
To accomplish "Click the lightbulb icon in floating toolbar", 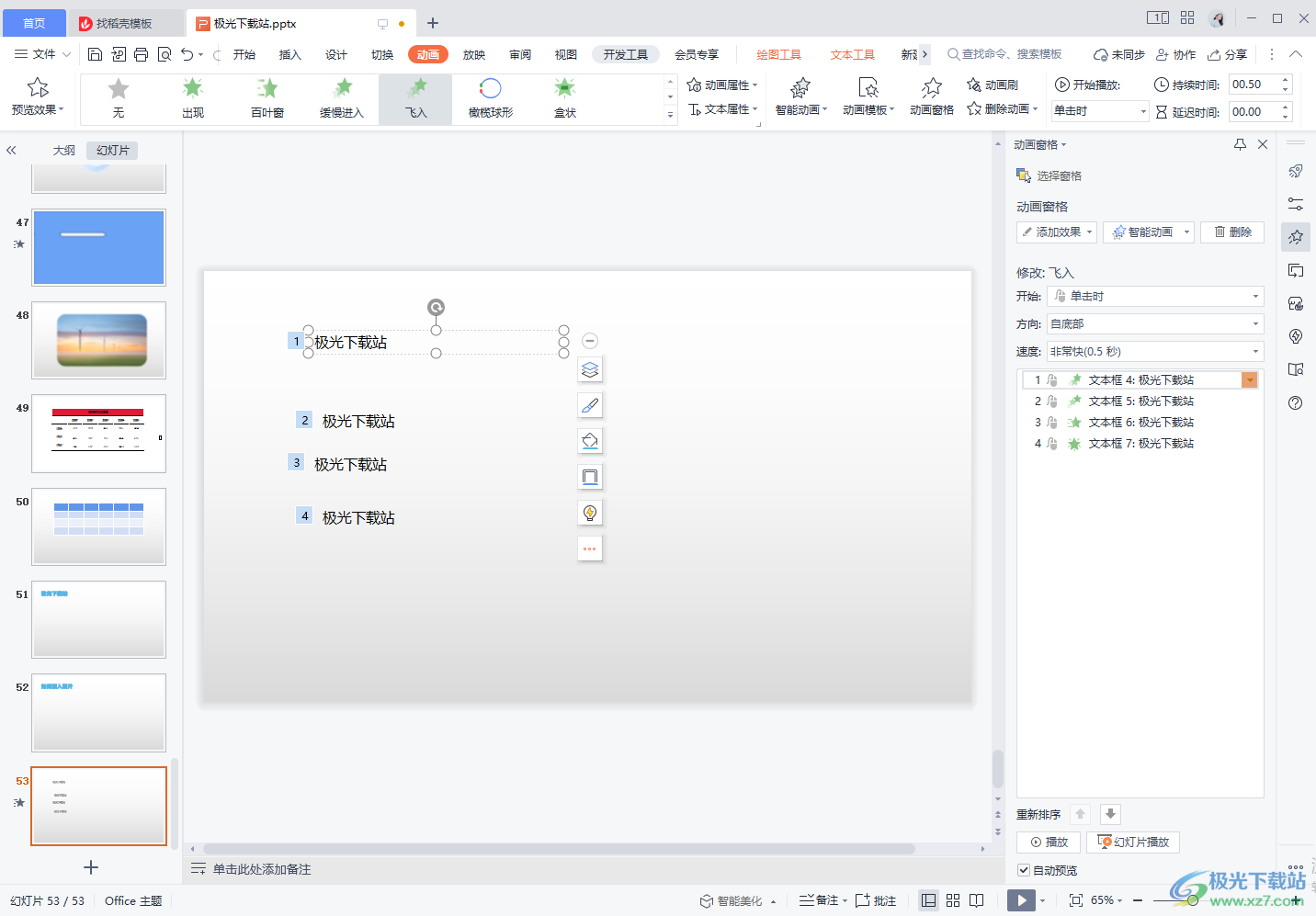I will pos(590,513).
